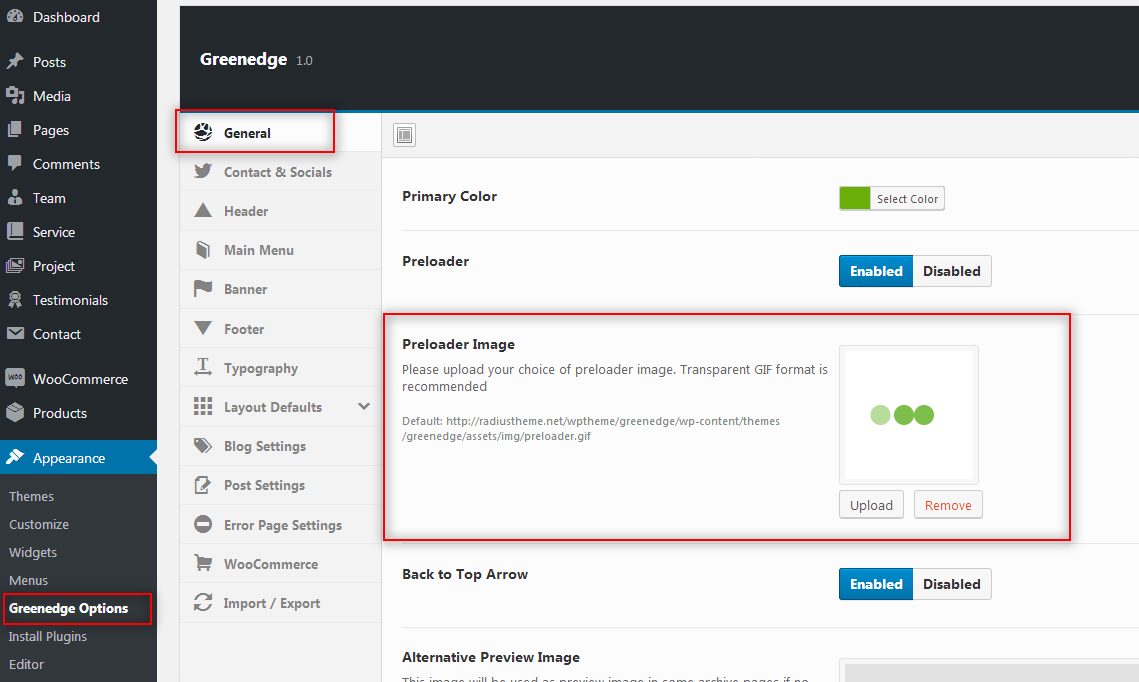
Task: Click the Service book icon
Action: tap(15, 232)
